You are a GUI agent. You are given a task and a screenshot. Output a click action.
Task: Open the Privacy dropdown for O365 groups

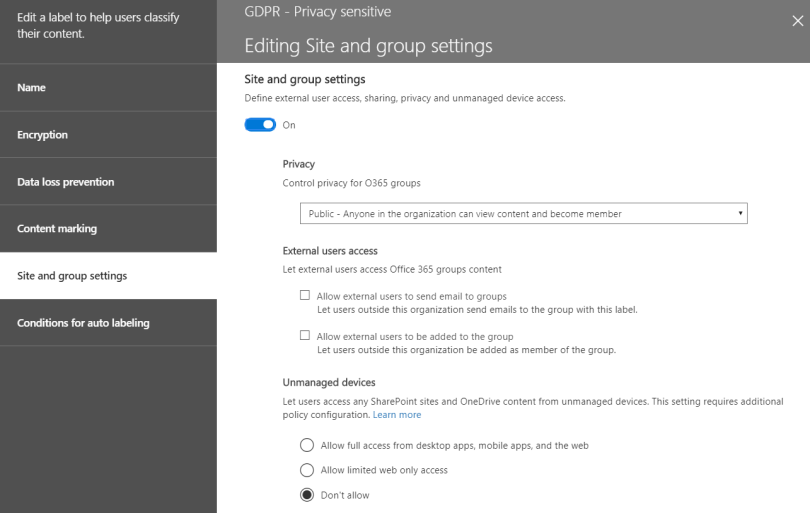(524, 214)
